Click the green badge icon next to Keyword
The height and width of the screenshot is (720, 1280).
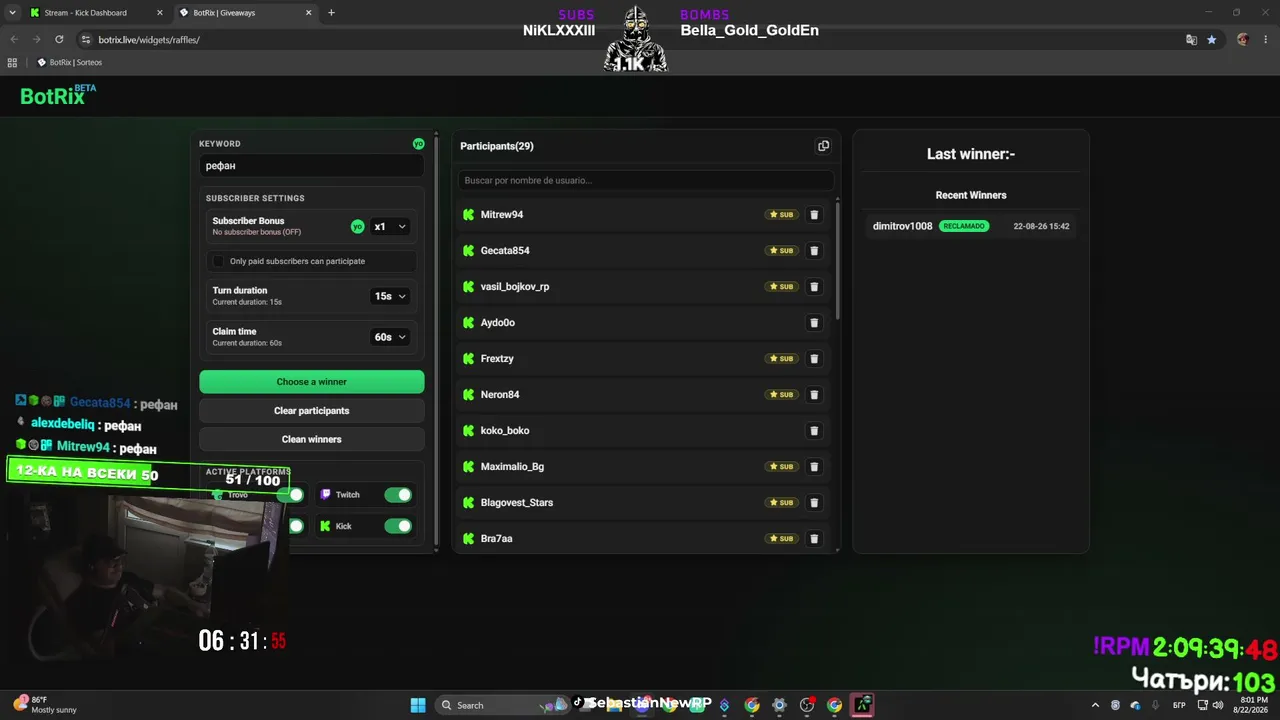(418, 144)
